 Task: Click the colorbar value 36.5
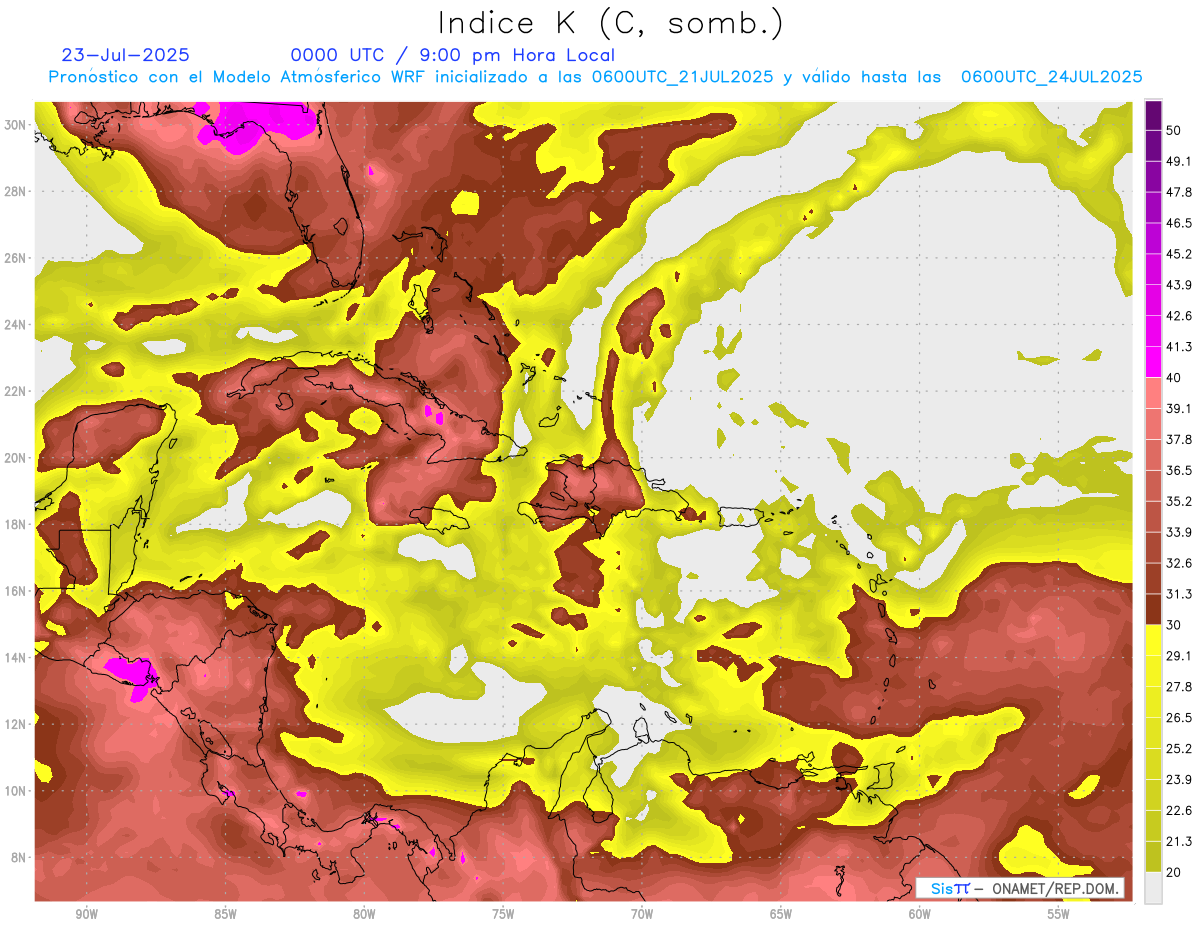1179,471
